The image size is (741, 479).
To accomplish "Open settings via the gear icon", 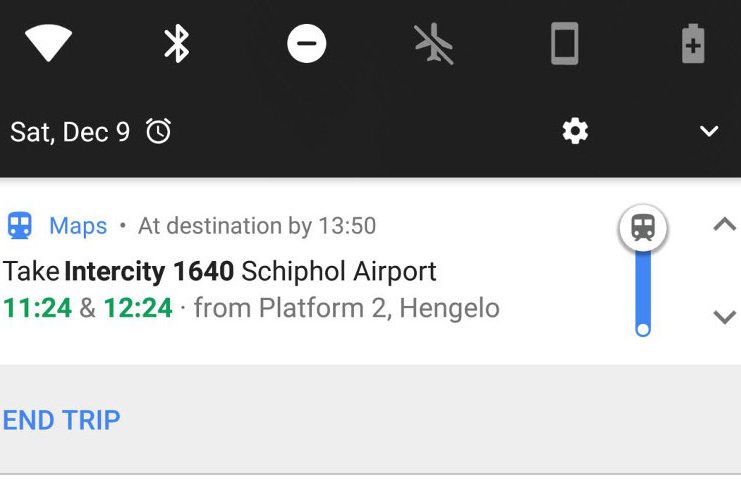I will pos(575,131).
